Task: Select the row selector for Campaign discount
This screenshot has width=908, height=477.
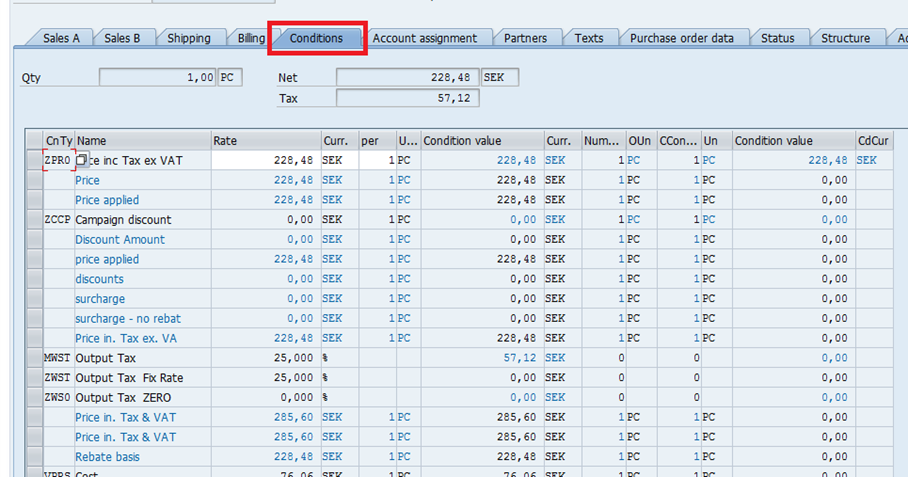Action: [35, 220]
